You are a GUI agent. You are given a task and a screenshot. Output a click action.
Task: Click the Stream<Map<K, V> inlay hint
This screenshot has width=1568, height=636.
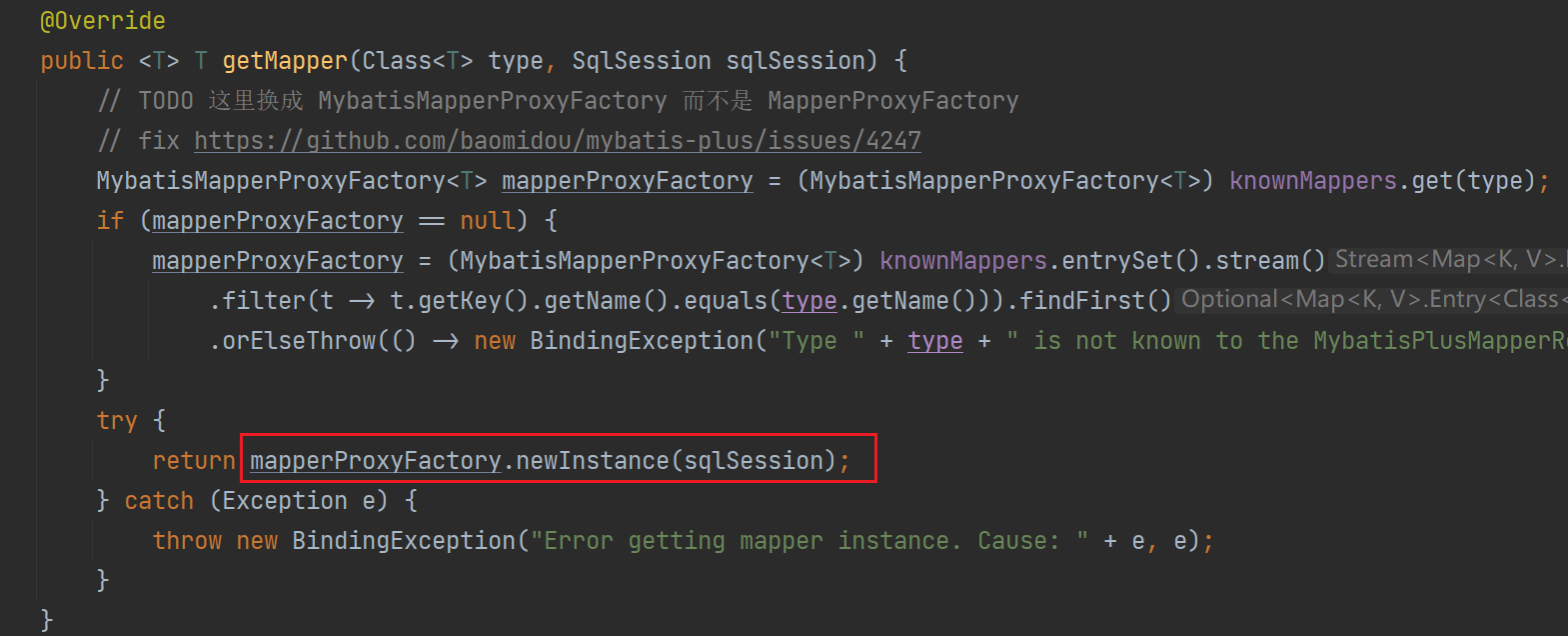(x=1446, y=260)
